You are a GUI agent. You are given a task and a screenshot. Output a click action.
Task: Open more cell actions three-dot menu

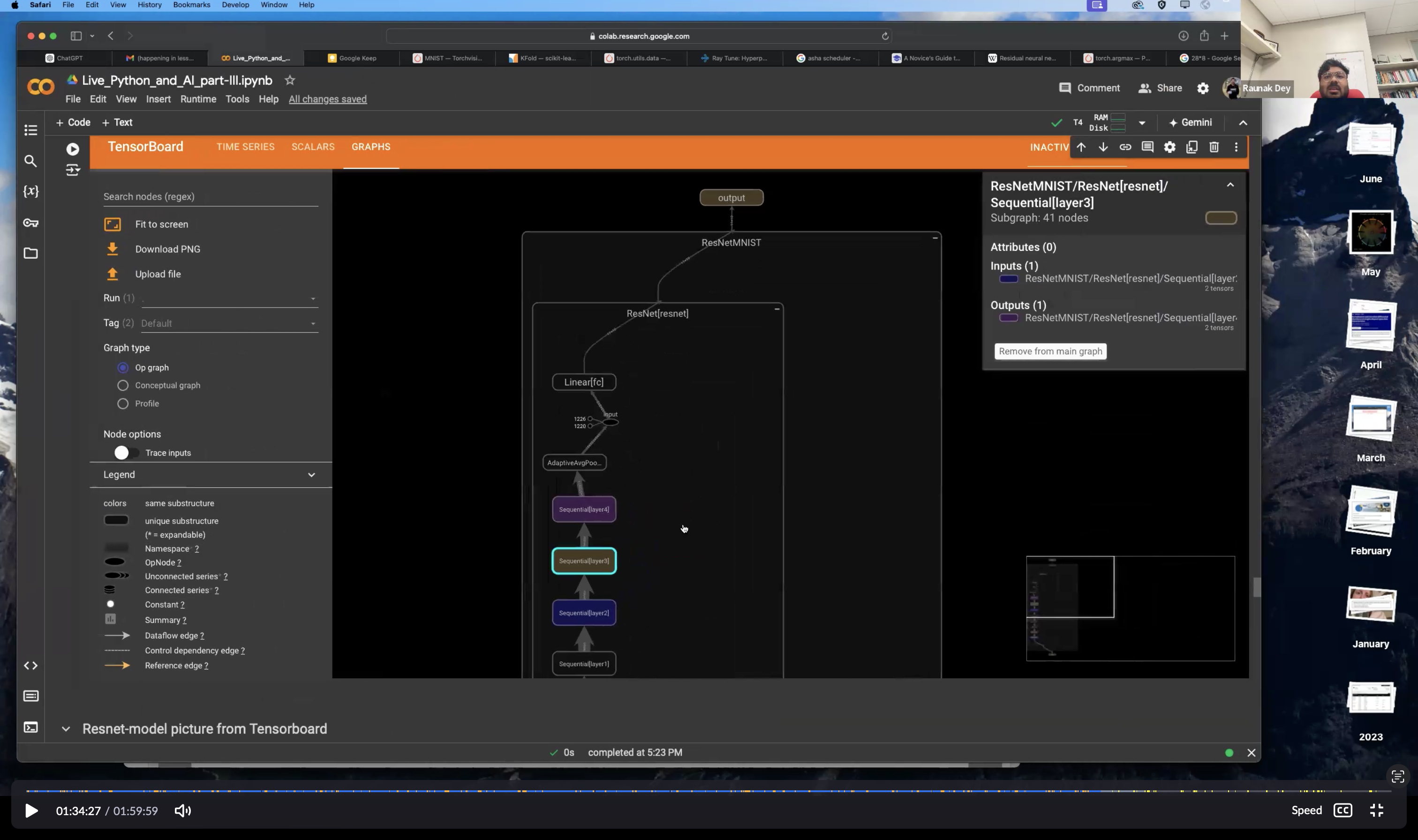1236,147
